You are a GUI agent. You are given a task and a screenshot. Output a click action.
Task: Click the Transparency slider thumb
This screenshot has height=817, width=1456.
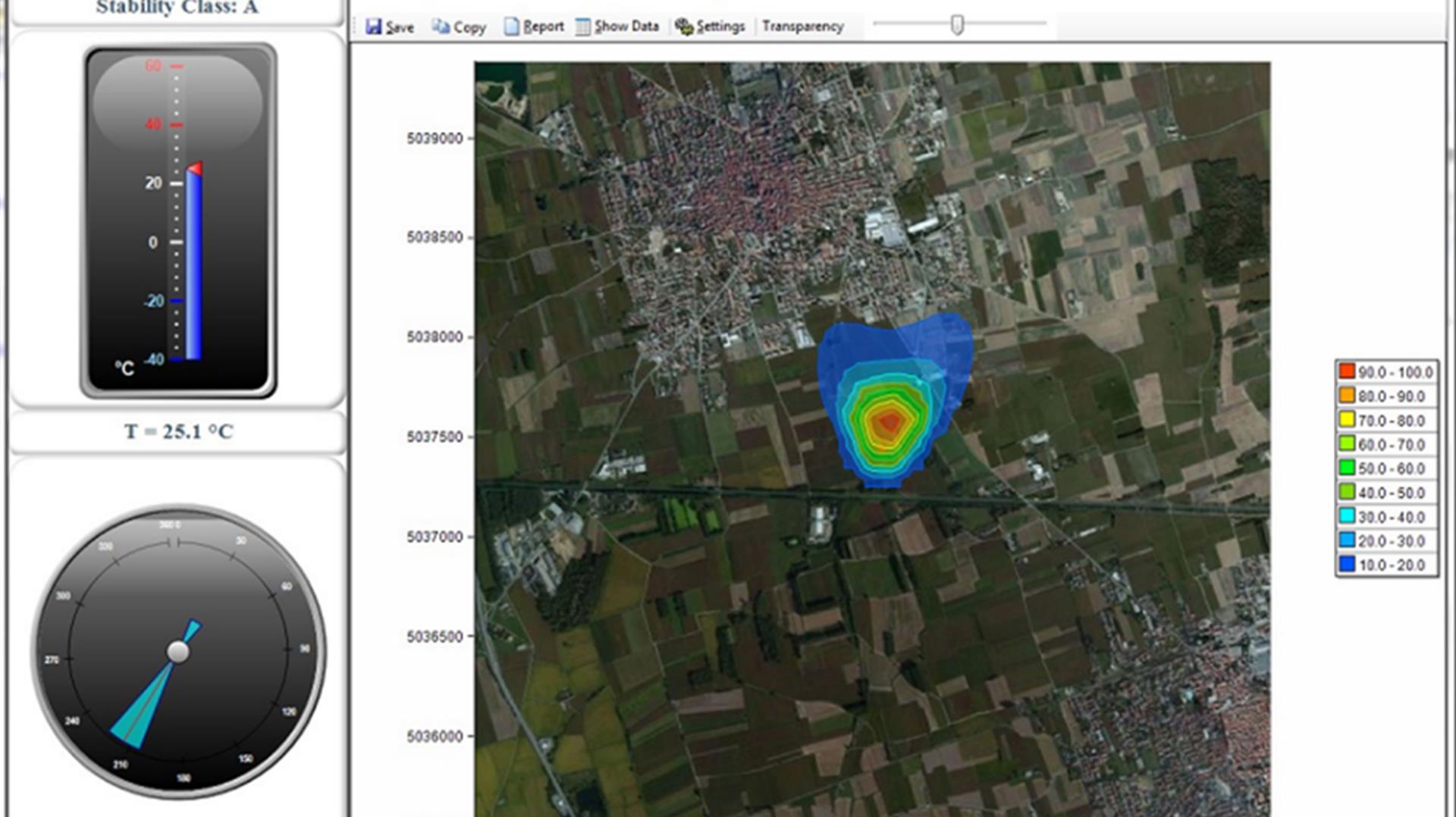[957, 25]
